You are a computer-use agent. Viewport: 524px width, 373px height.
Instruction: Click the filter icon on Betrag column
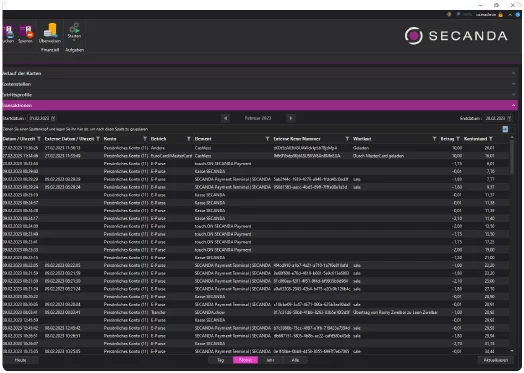point(458,139)
